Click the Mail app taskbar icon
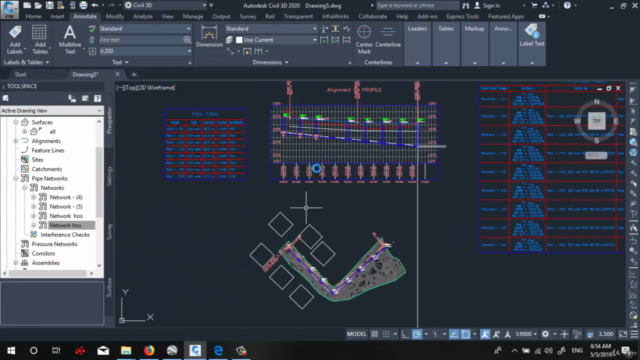 103,351
